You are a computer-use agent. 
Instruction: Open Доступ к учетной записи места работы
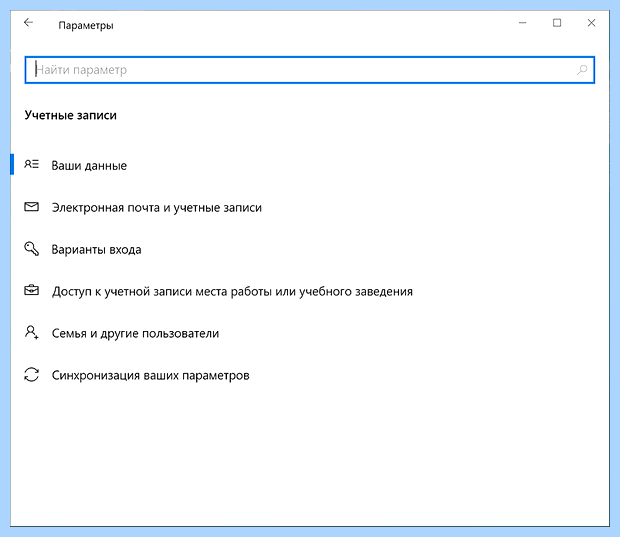(x=232, y=291)
